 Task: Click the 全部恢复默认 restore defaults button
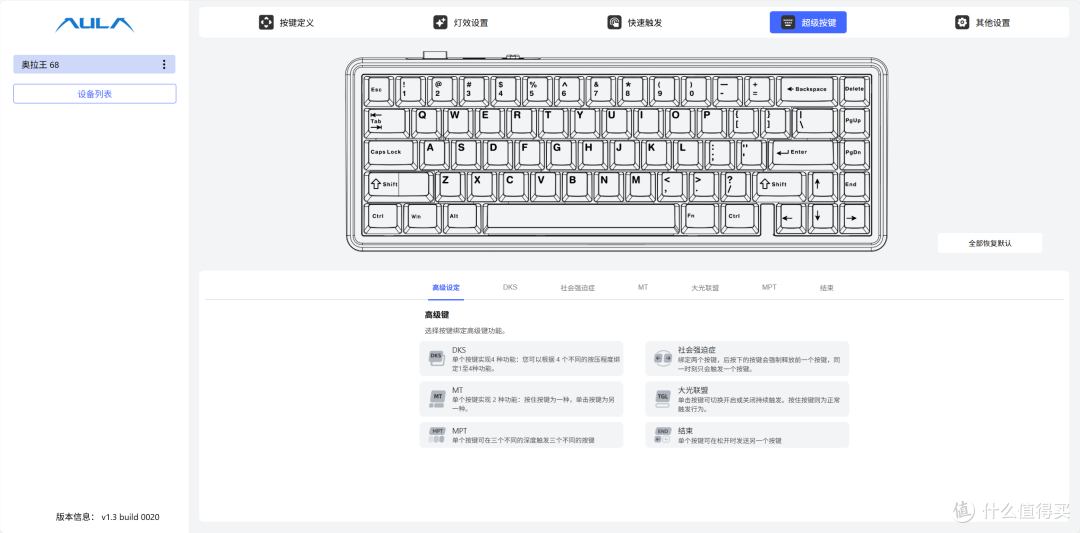coord(990,243)
